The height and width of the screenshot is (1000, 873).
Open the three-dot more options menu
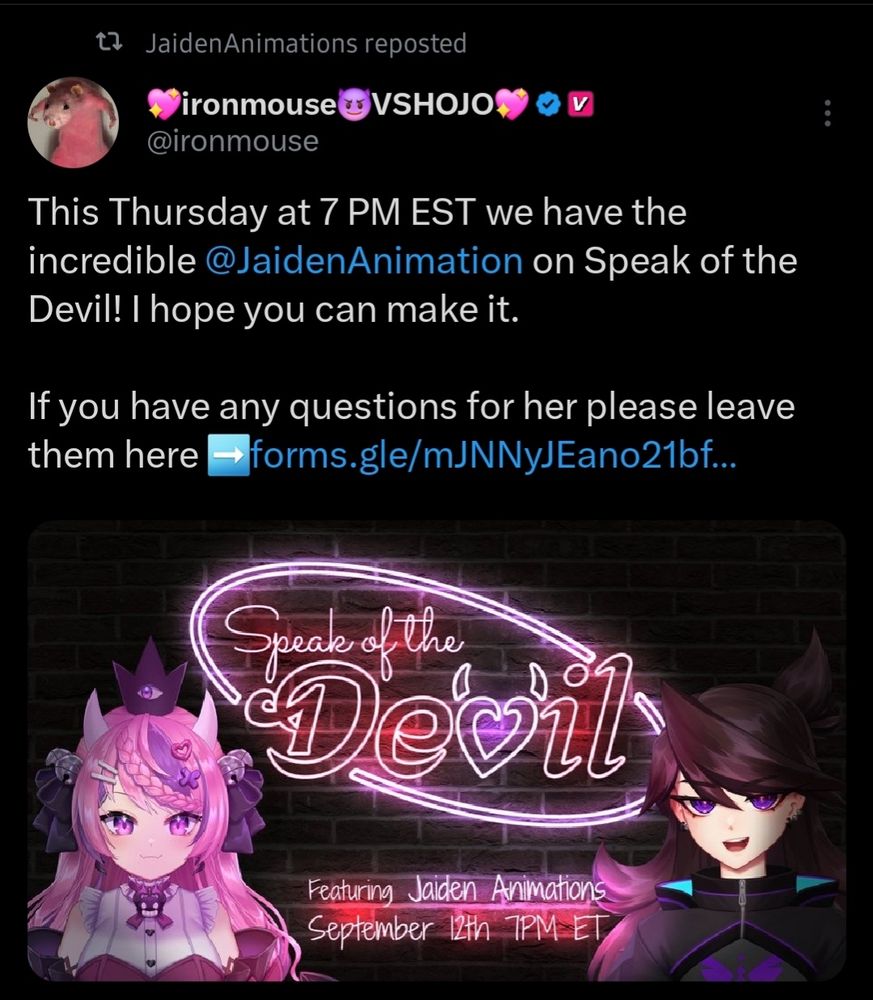828,113
